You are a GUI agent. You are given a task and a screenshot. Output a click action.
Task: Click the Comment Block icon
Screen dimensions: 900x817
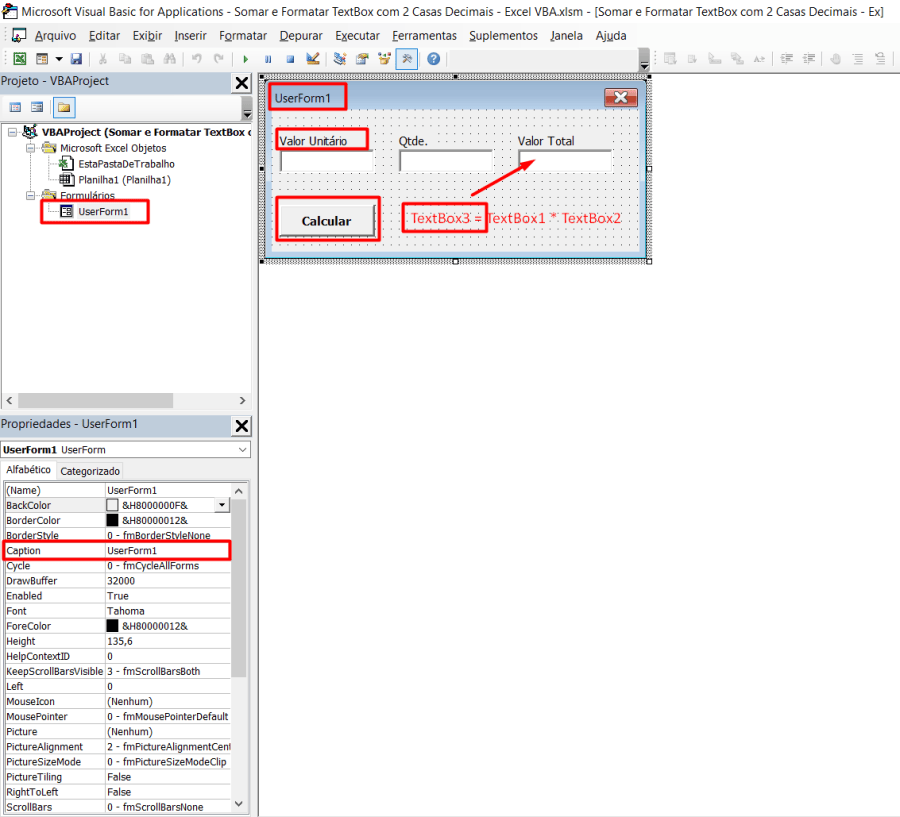pos(858,59)
